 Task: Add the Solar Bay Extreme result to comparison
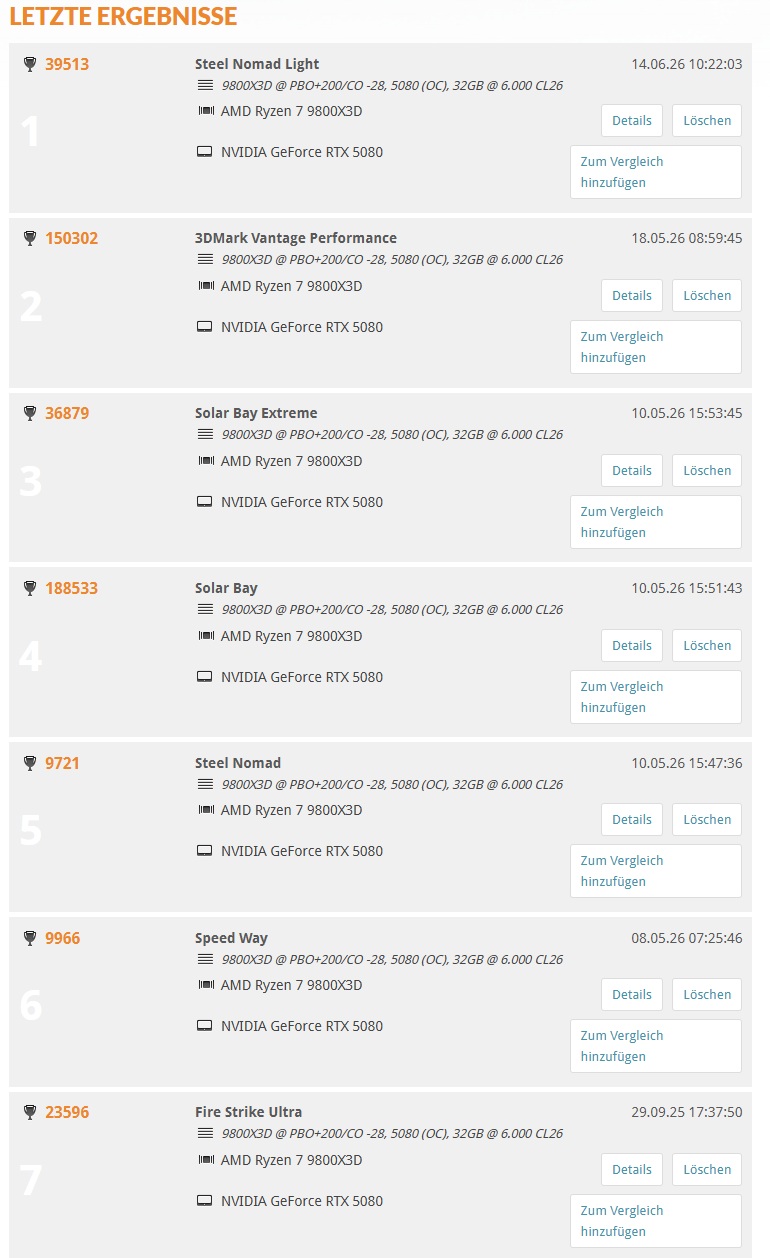click(x=656, y=522)
